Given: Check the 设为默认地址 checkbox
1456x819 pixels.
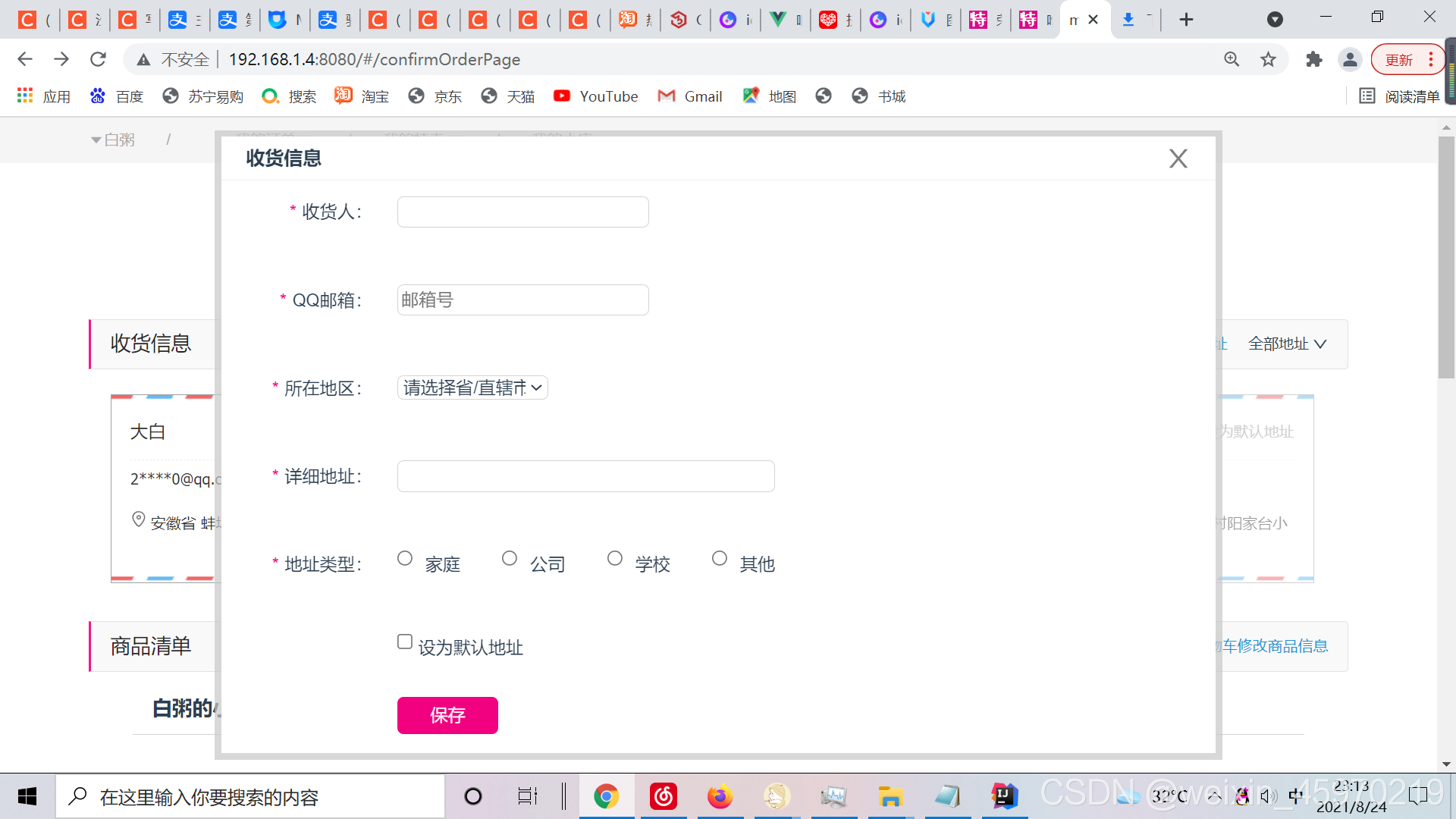Looking at the screenshot, I should (404, 642).
